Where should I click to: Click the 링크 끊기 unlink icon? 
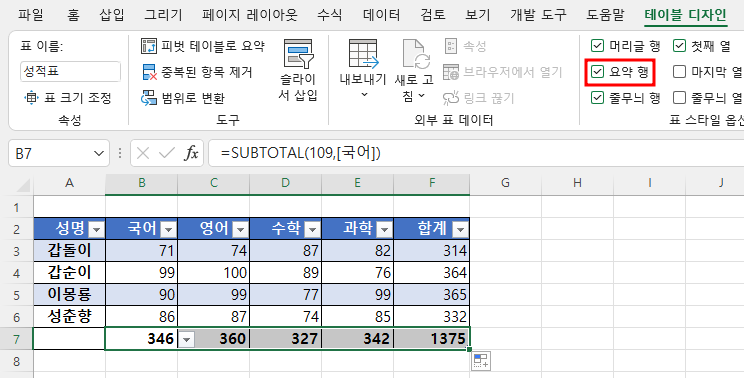[451, 98]
